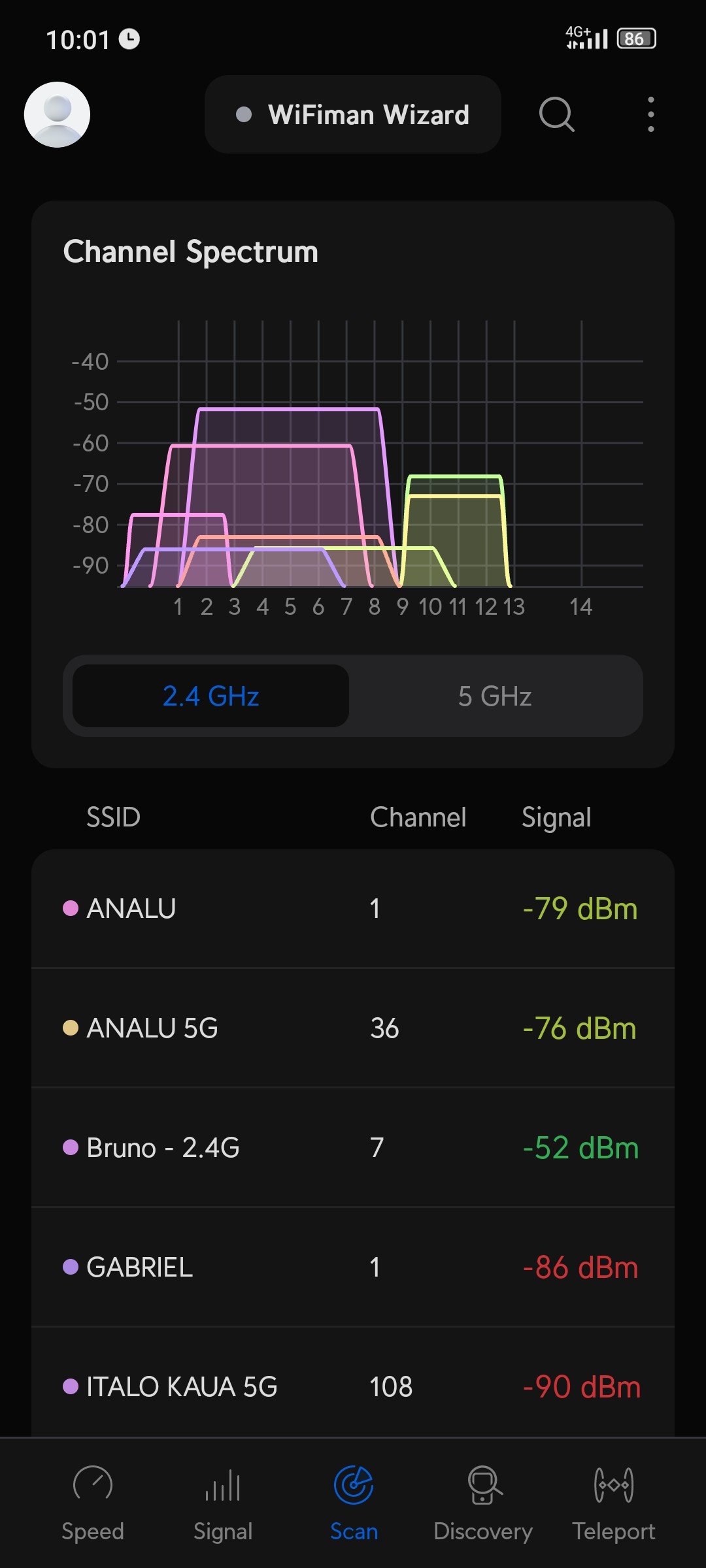This screenshot has width=706, height=1568.
Task: Tap the battery indicator in status bar
Action: [x=636, y=39]
